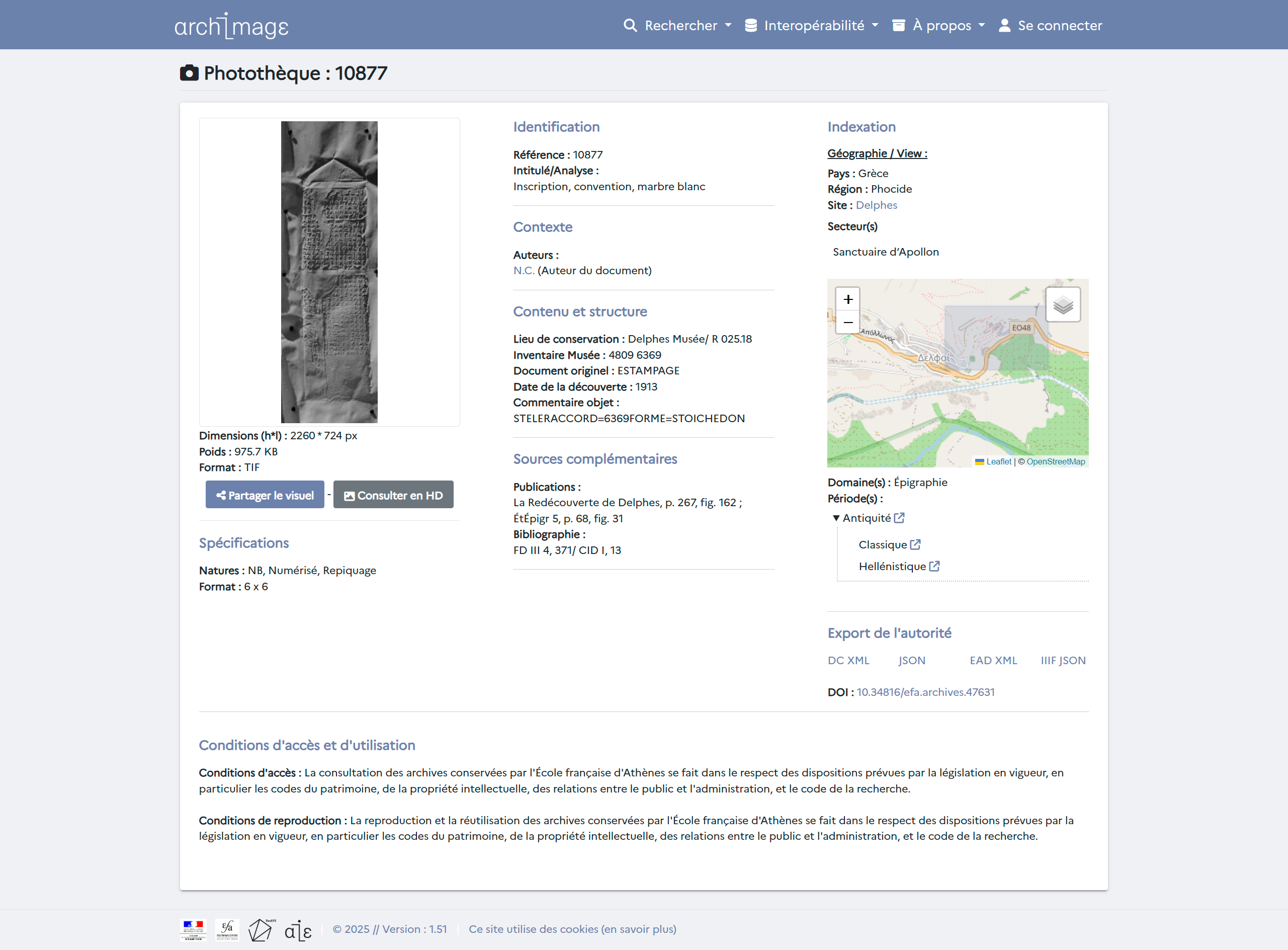The width and height of the screenshot is (1288, 950).
Task: Click the Consulter en HD button
Action: [x=393, y=495]
